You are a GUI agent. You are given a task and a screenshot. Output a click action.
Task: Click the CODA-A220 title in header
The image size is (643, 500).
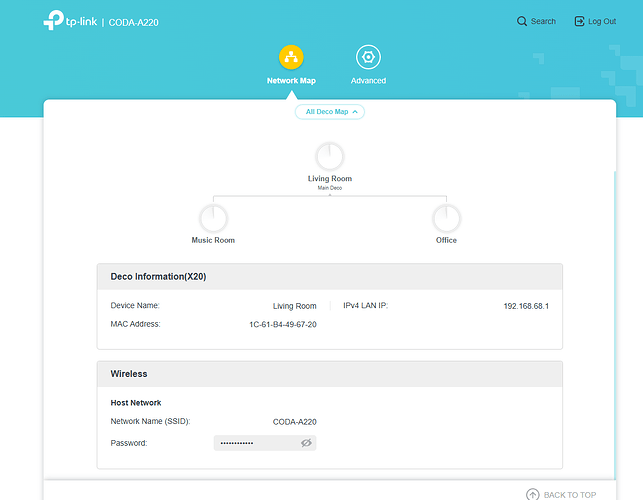click(x=133, y=23)
